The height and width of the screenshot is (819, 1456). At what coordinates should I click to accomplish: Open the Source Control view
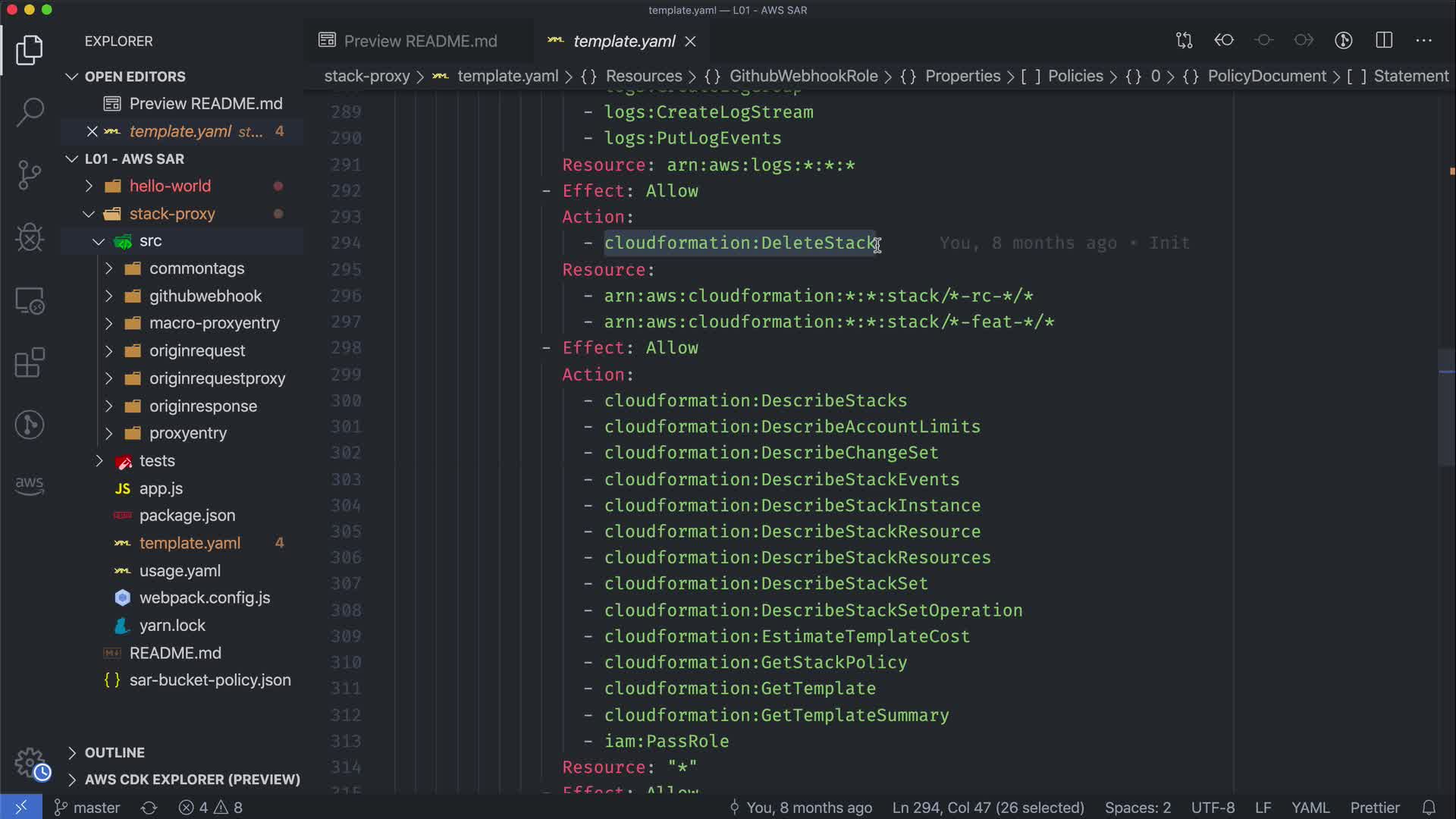30,175
